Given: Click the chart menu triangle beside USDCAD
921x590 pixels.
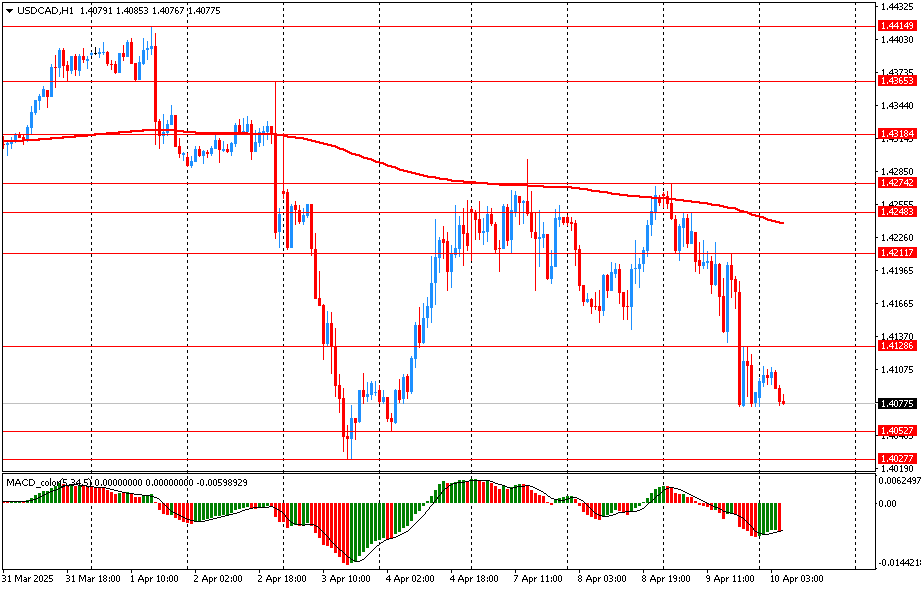Looking at the screenshot, I should [7, 10].
